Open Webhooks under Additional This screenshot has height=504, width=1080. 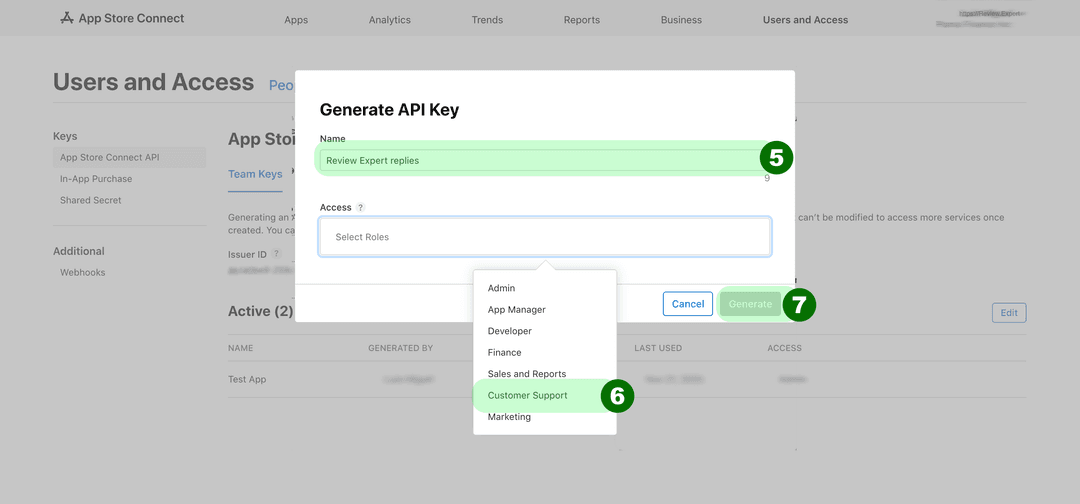click(83, 273)
